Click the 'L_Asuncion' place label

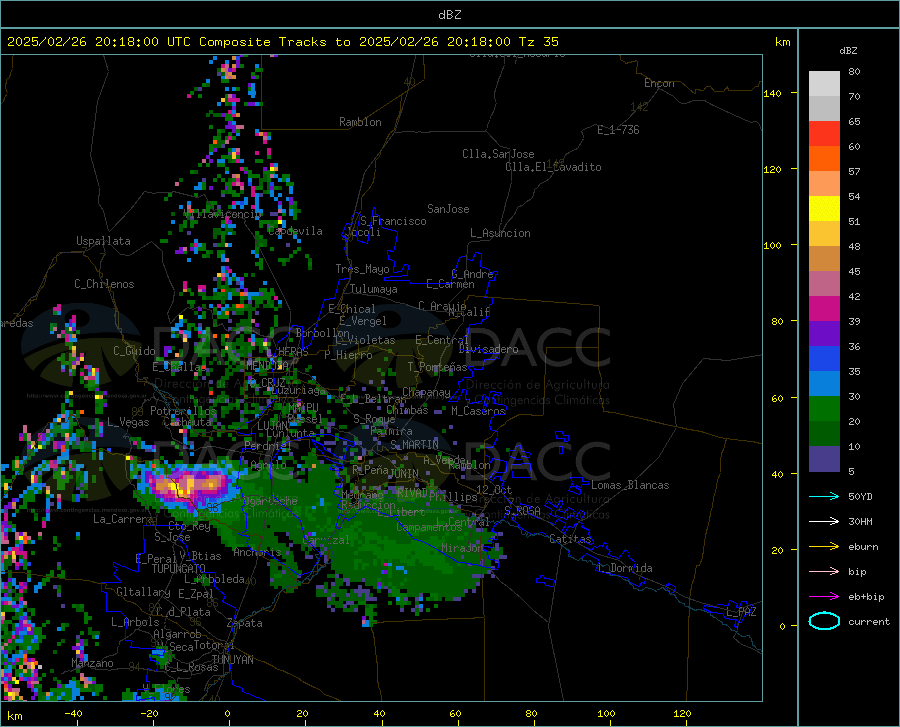(x=500, y=233)
